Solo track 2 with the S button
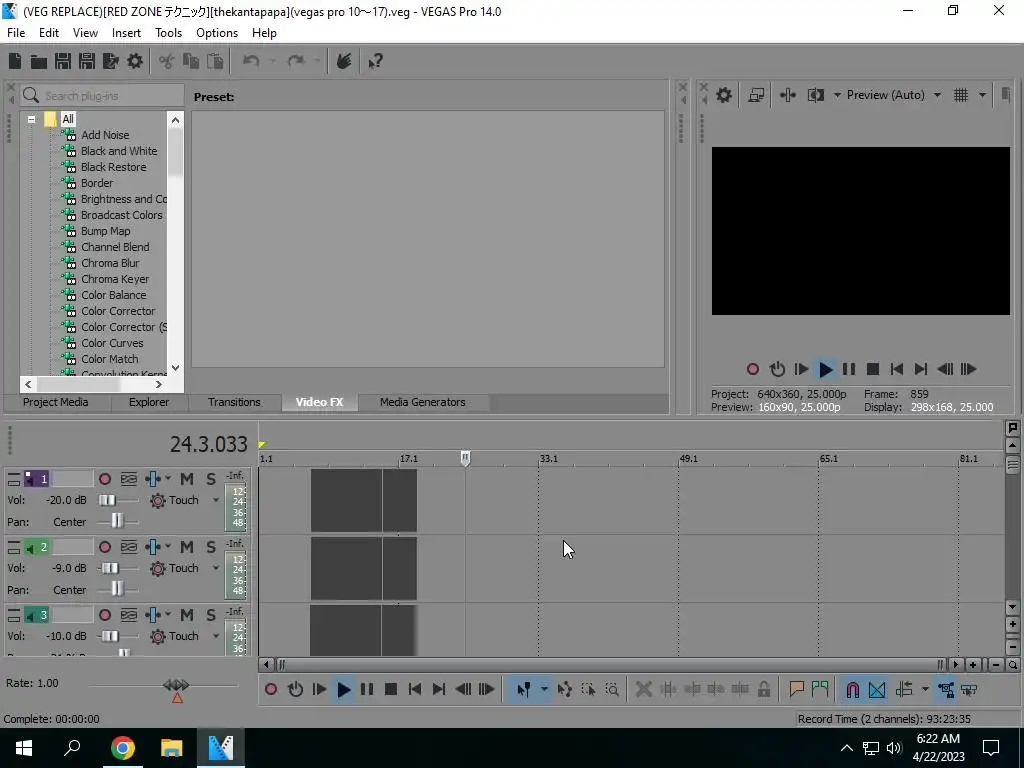 tap(210, 547)
